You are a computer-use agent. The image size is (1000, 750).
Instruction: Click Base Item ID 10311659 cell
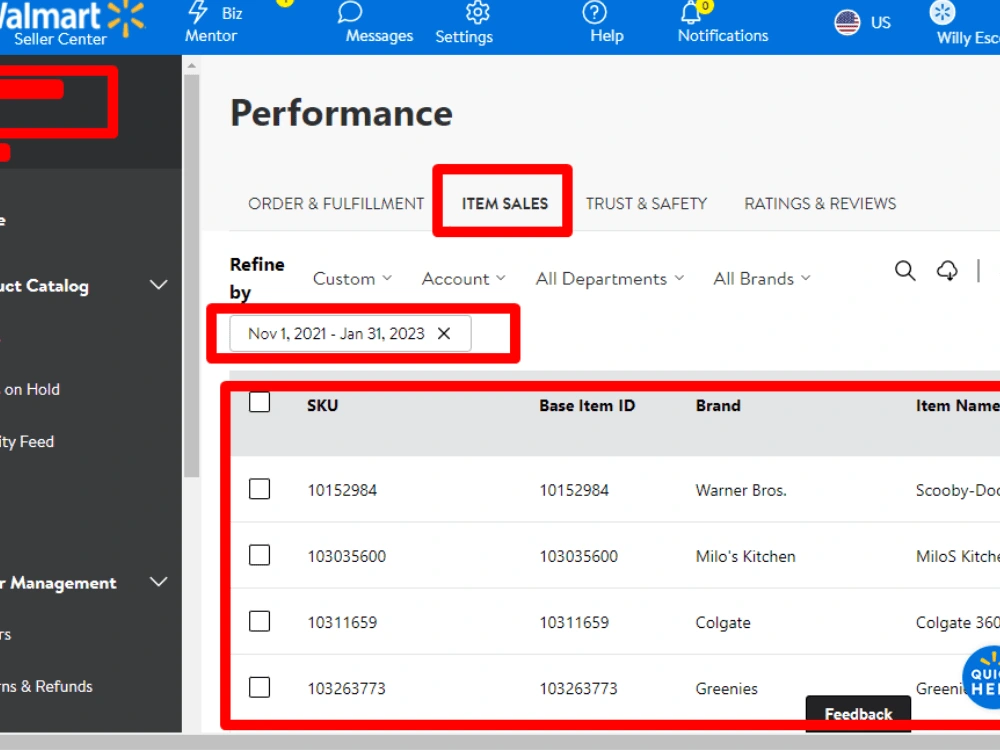[x=574, y=622]
